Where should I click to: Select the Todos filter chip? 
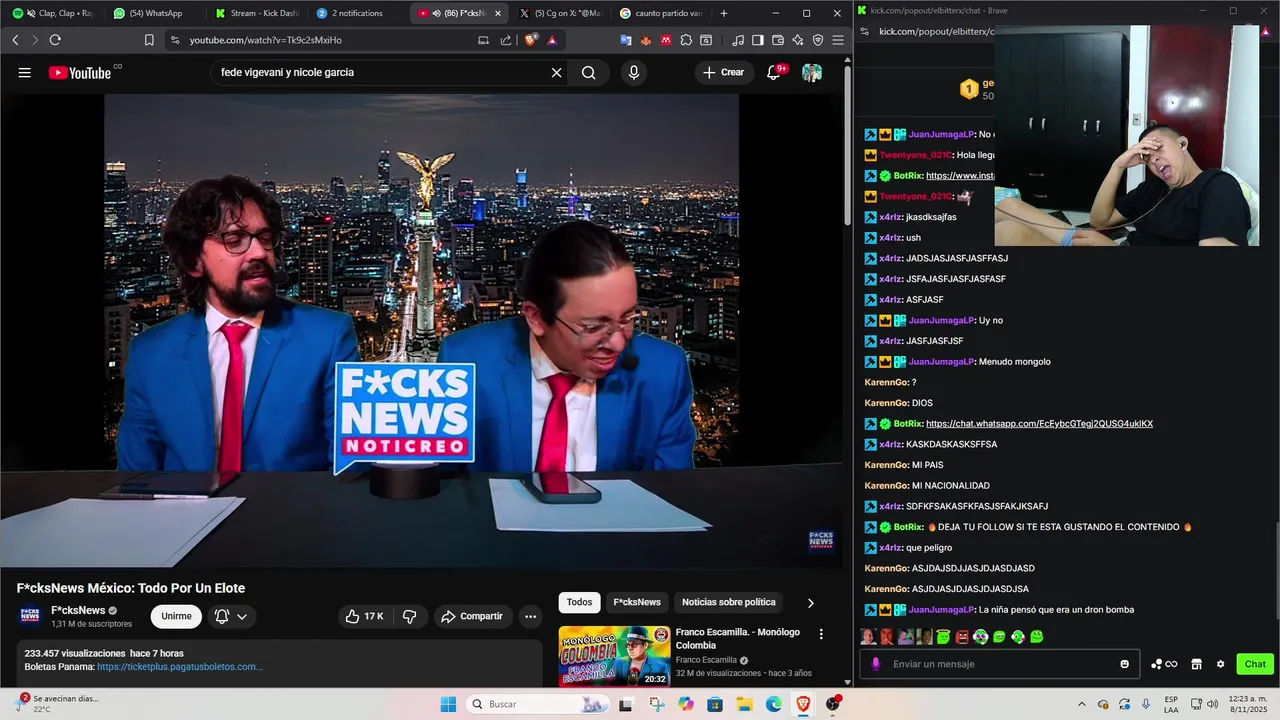(579, 602)
